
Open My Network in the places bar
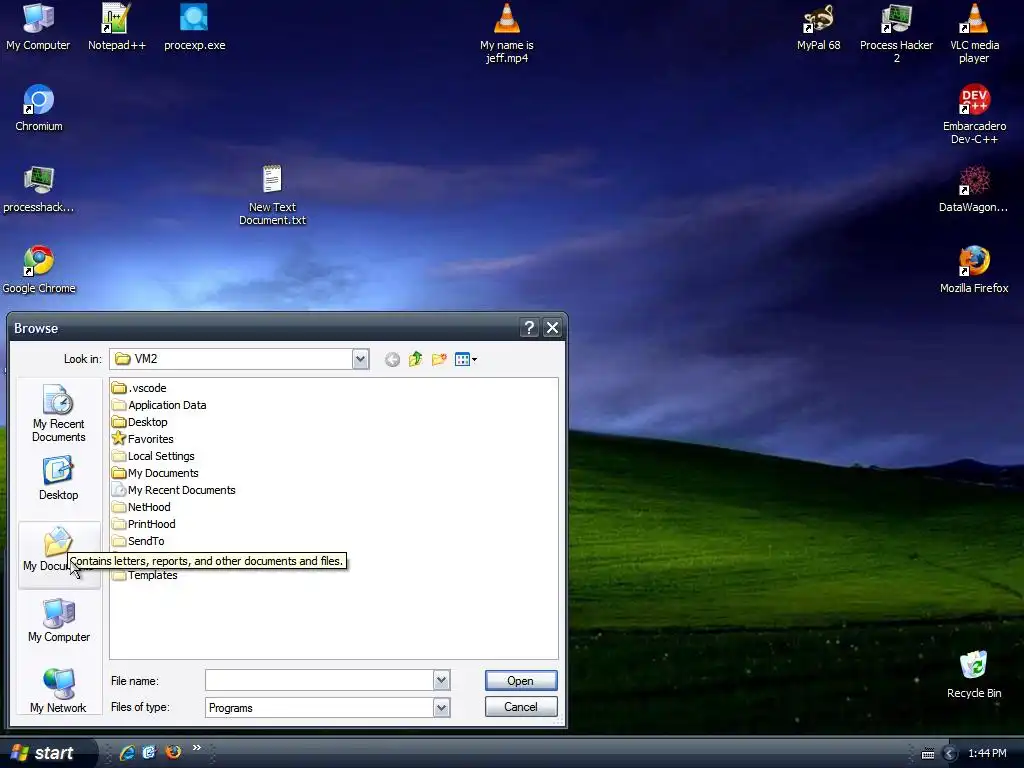pos(59,691)
